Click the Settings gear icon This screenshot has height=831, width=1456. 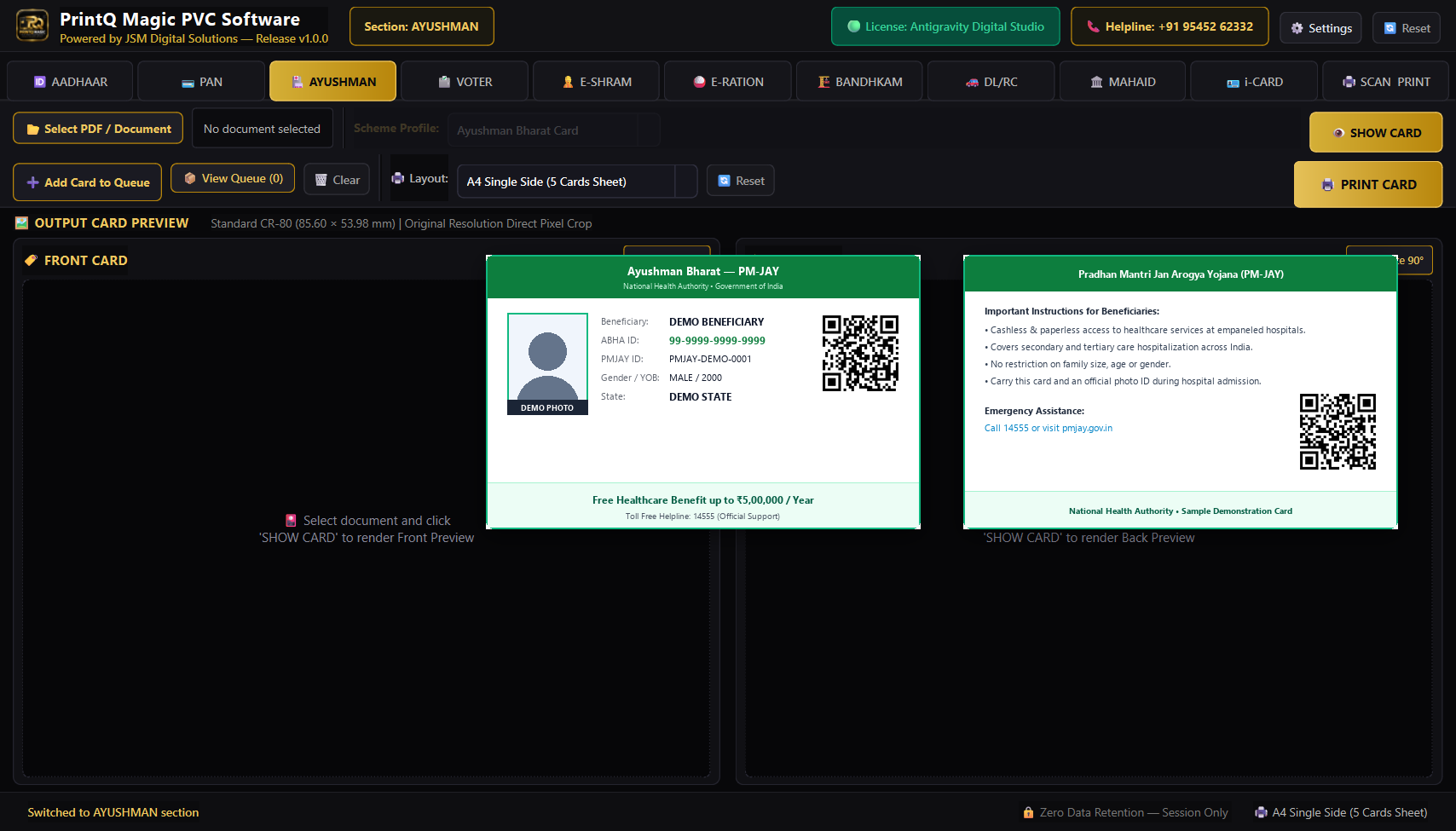(1297, 28)
